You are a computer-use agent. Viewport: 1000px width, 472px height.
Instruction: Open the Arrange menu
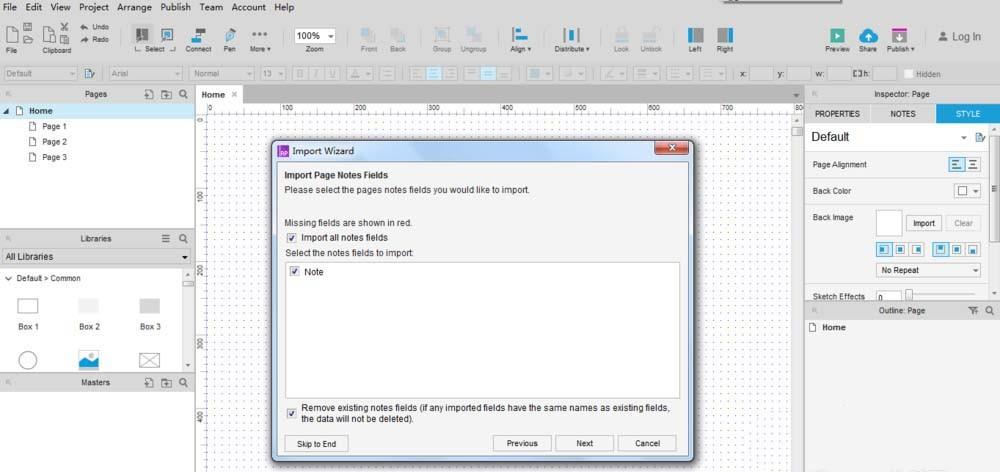pos(135,7)
